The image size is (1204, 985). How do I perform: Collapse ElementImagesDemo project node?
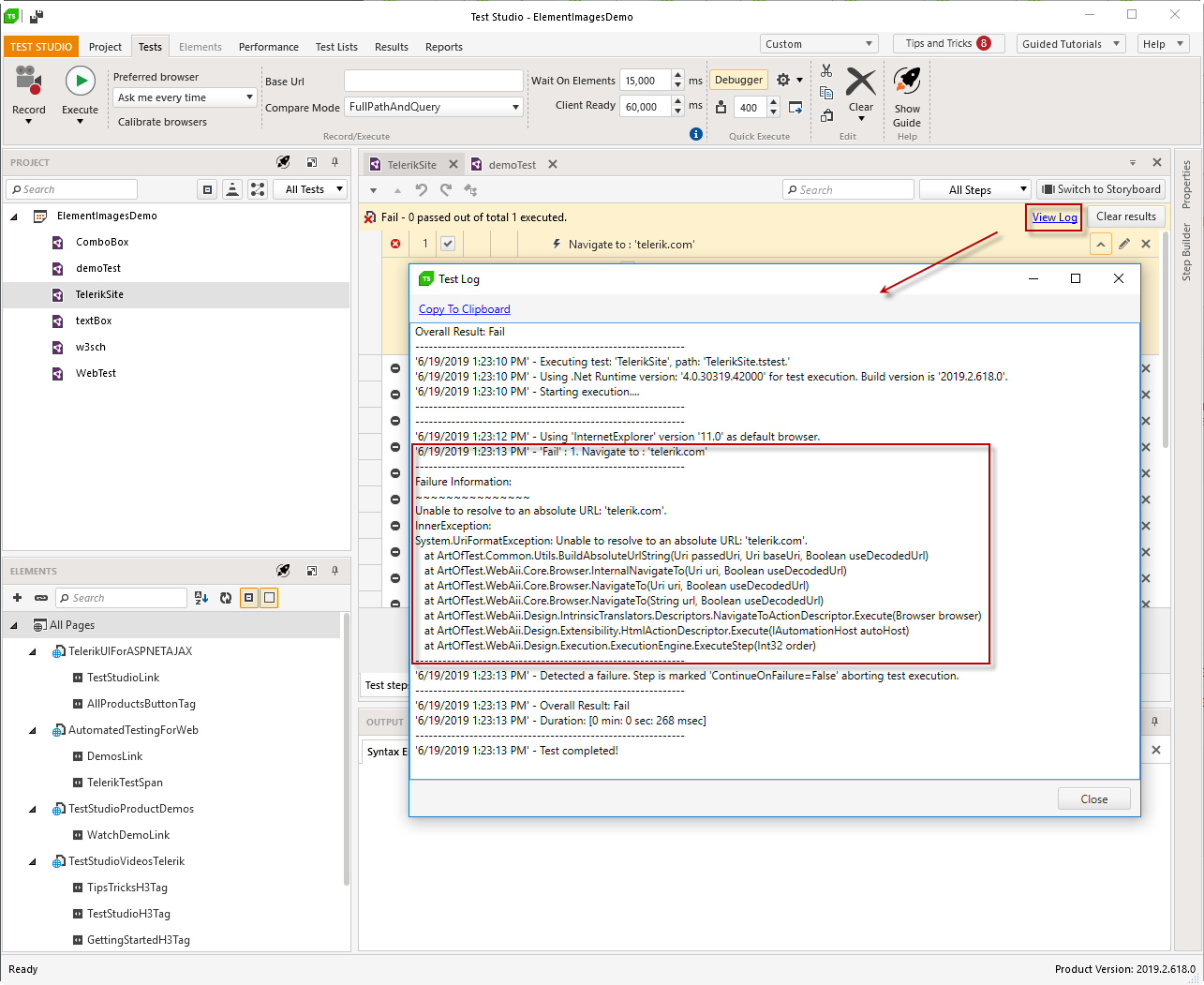point(14,216)
